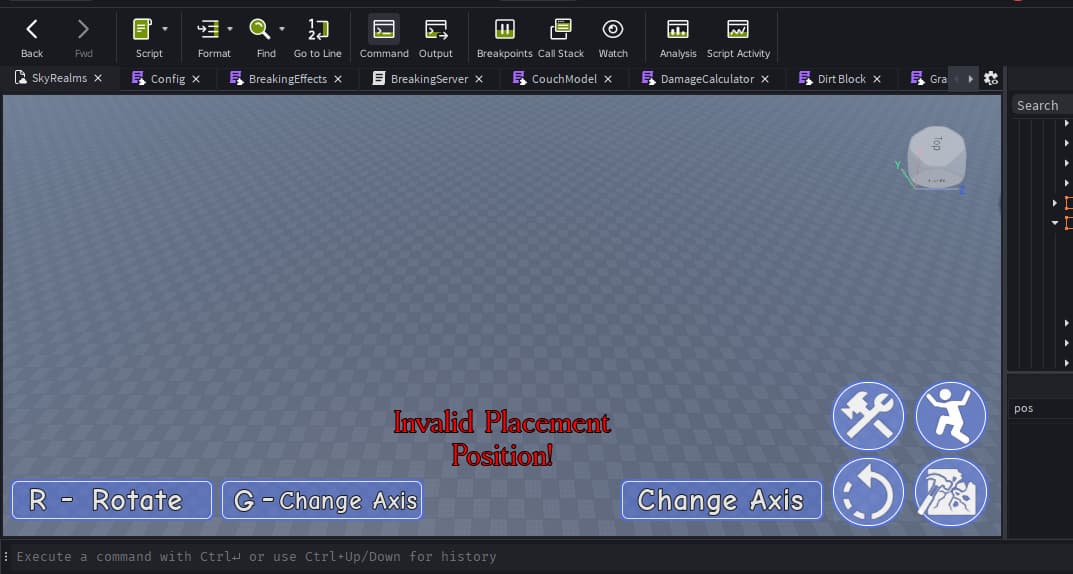
Task: Open the Call Stack panel
Action: tap(560, 38)
